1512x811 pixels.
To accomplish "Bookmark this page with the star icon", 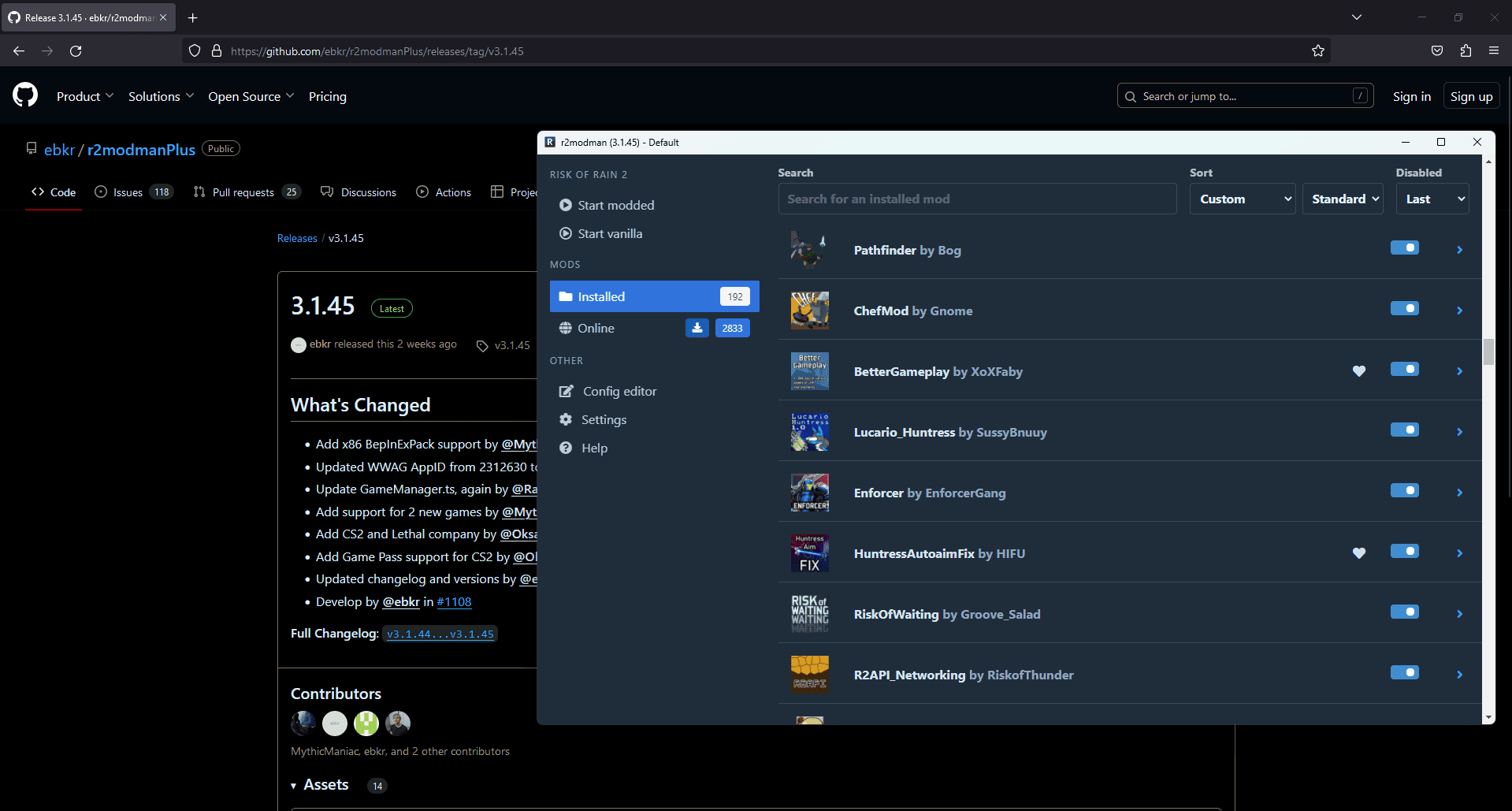I will [1318, 50].
